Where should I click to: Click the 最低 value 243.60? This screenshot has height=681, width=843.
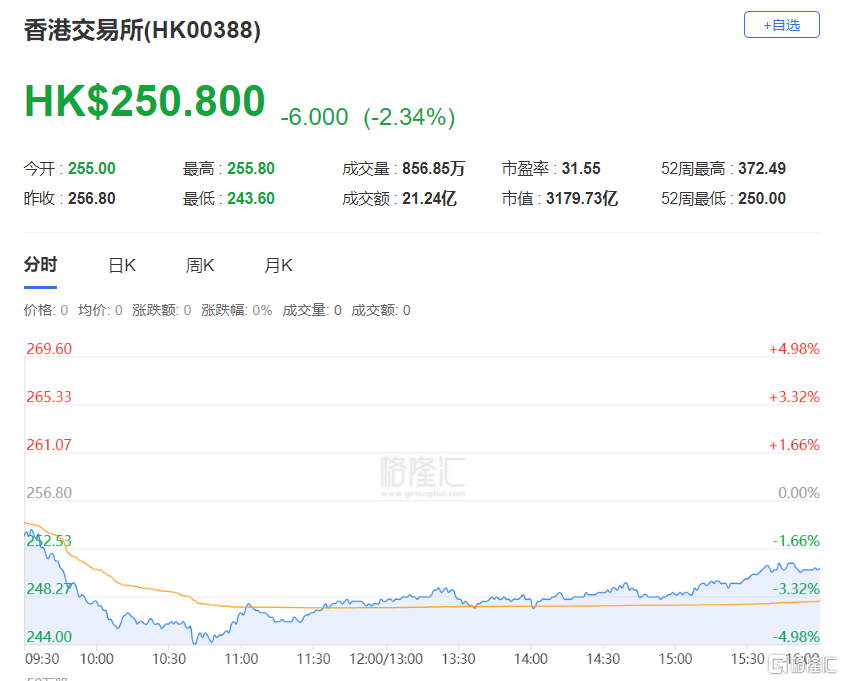pos(251,198)
